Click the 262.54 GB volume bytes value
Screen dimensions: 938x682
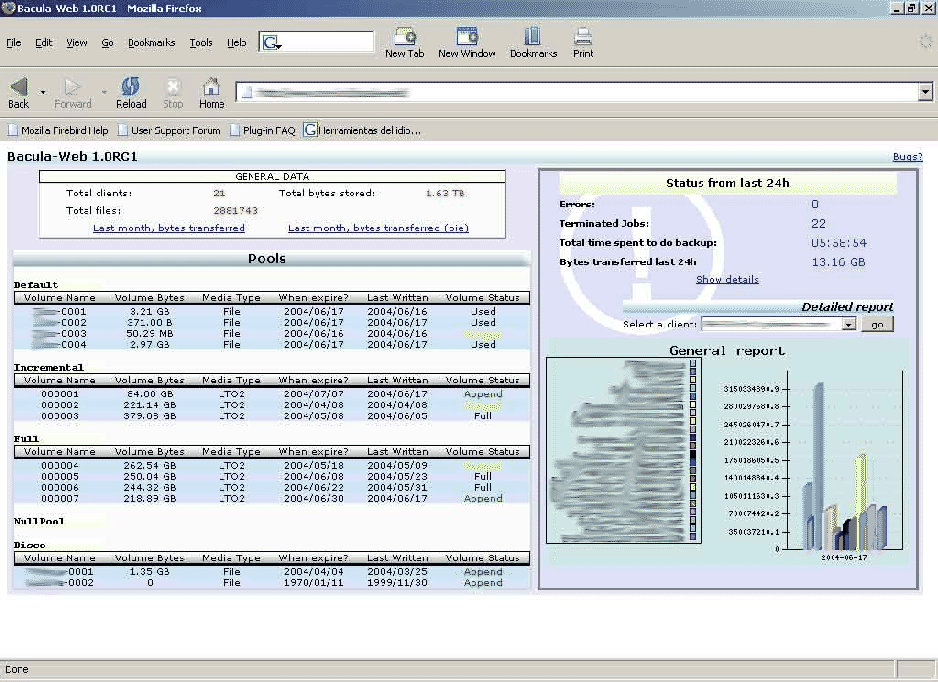150,465
